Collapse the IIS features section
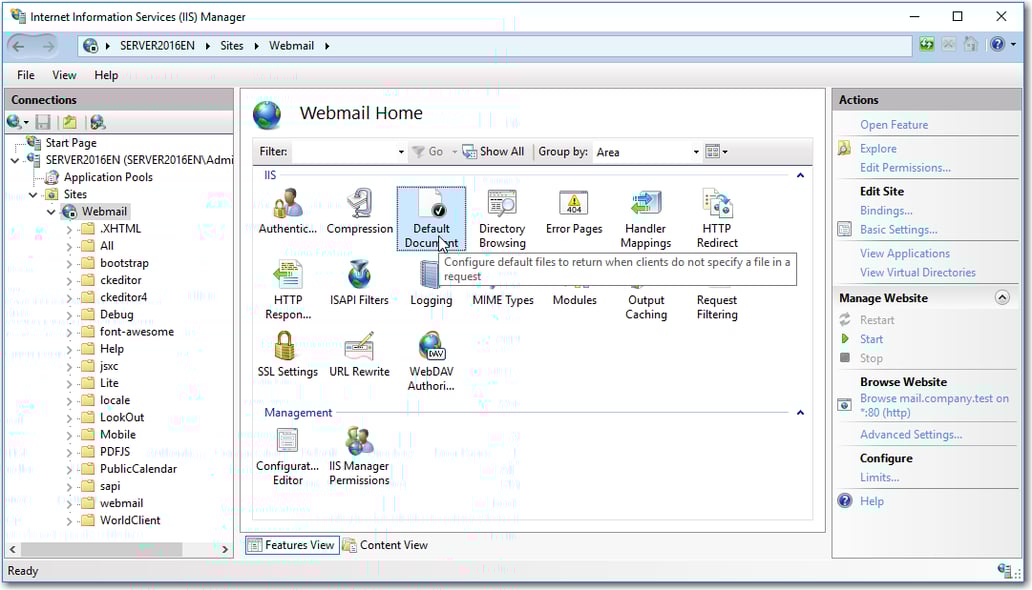The width and height of the screenshot is (1032, 590). pos(799,174)
